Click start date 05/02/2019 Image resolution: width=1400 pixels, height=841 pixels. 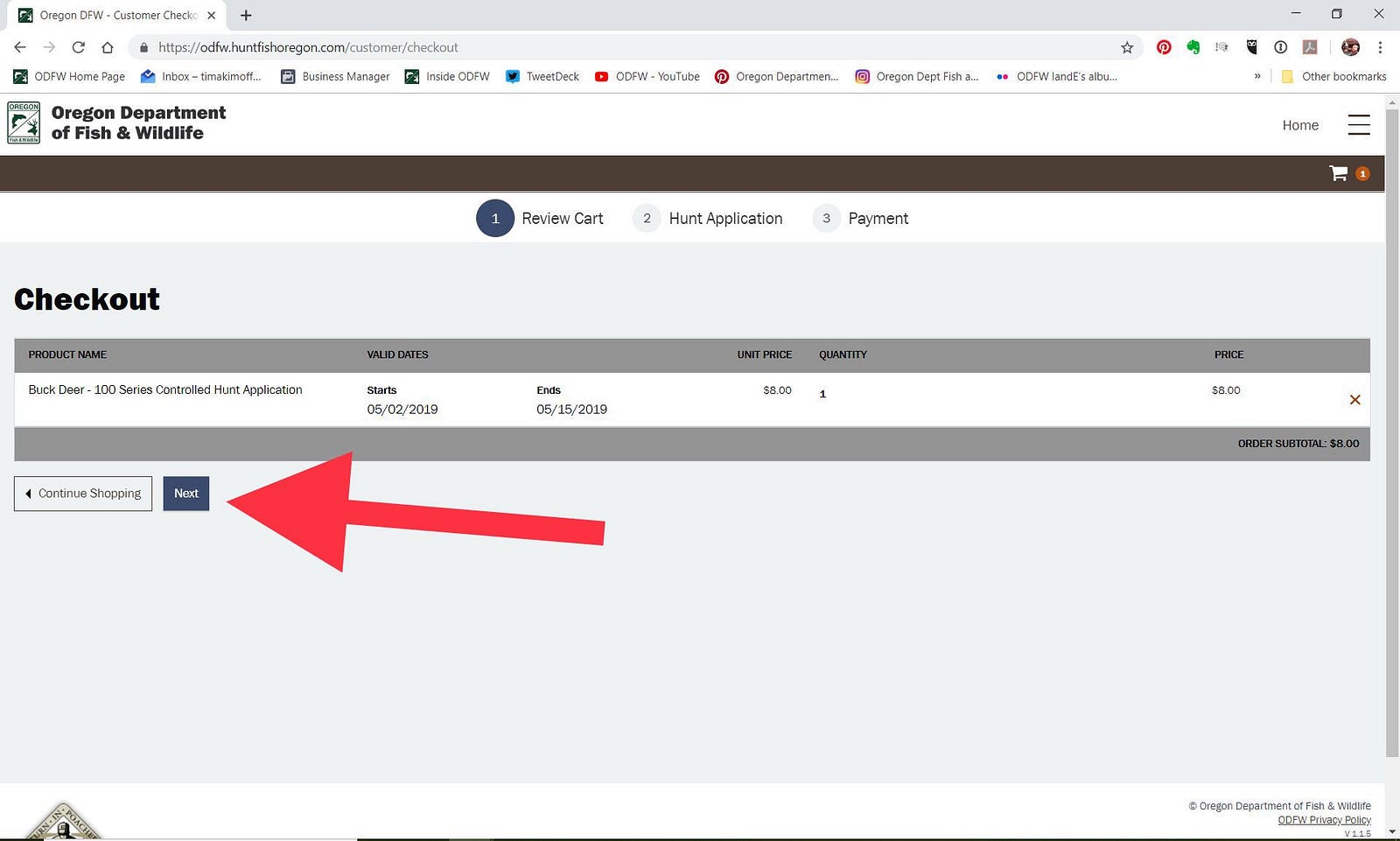point(402,410)
